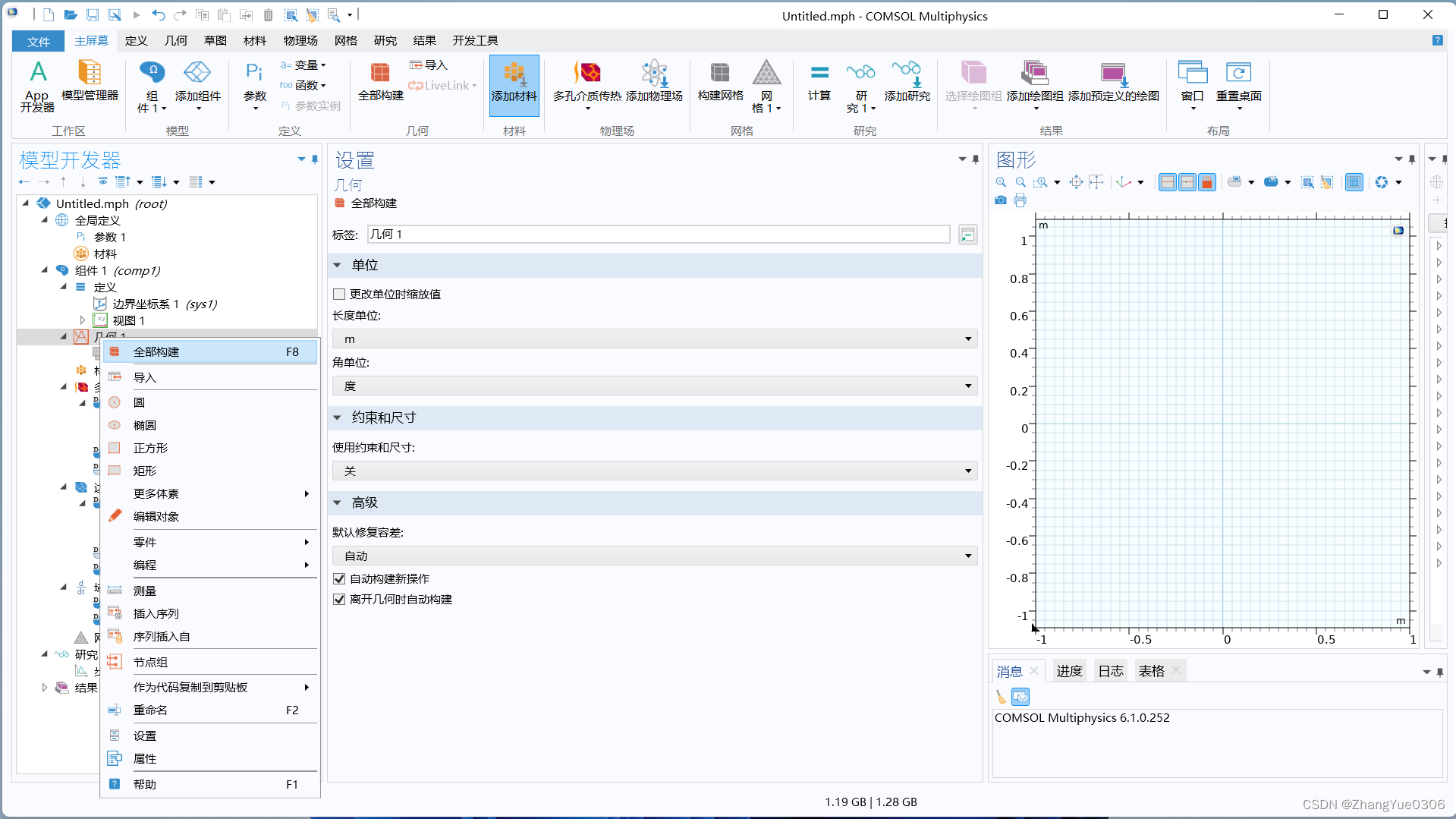Click the tag edit icon beside 标签 field
The height and width of the screenshot is (819, 1456).
click(967, 235)
